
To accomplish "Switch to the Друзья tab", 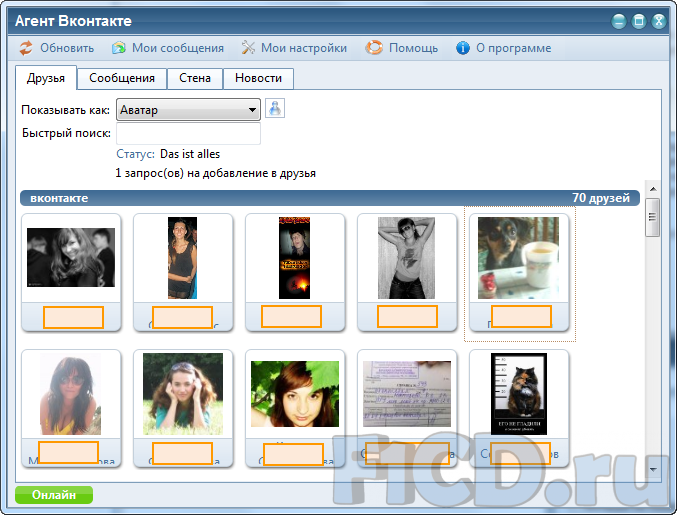I will [46, 78].
